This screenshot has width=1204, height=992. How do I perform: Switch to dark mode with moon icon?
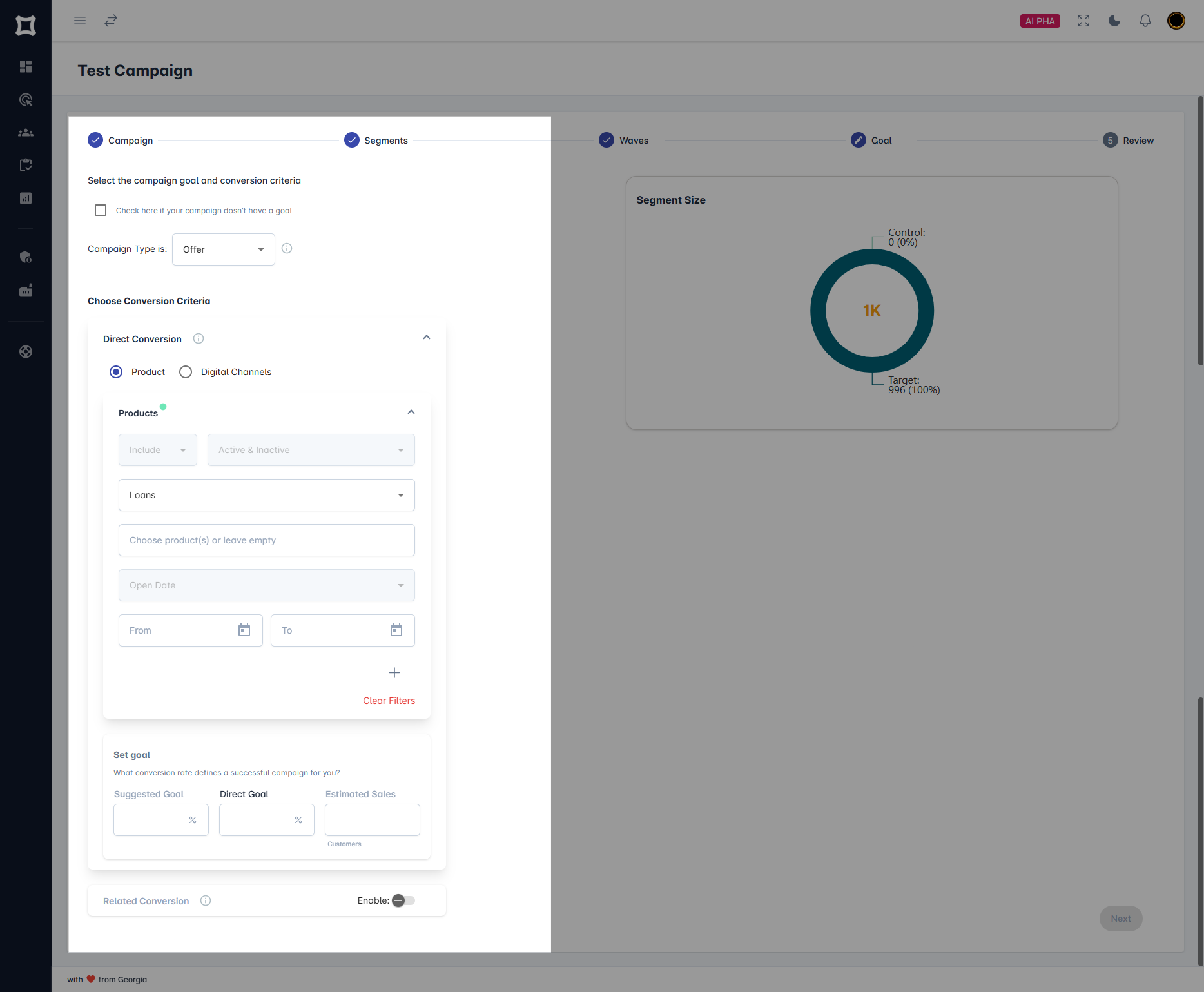tap(1114, 21)
